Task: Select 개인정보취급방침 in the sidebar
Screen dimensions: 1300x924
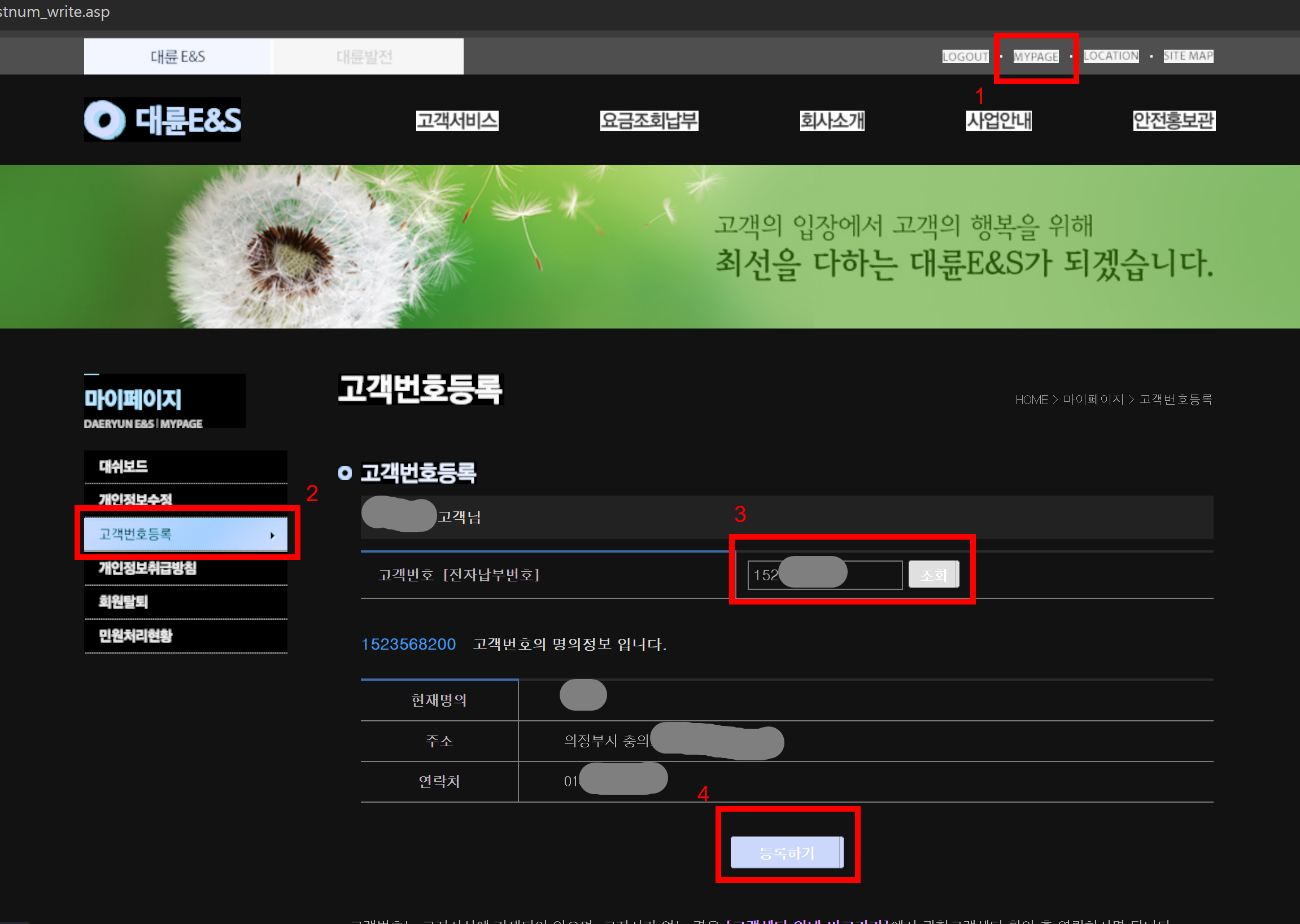Action: pos(147,568)
